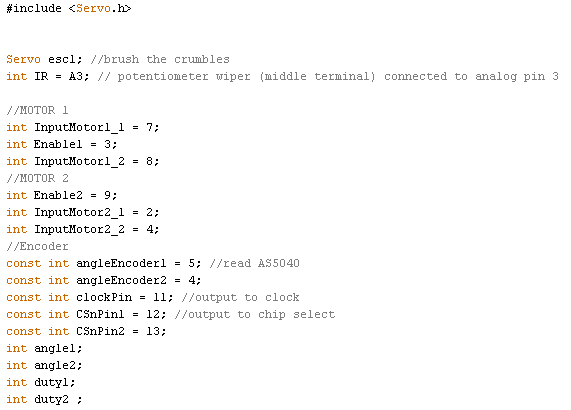
Task: Click the #include Servo.h line
Action: tap(69, 8)
